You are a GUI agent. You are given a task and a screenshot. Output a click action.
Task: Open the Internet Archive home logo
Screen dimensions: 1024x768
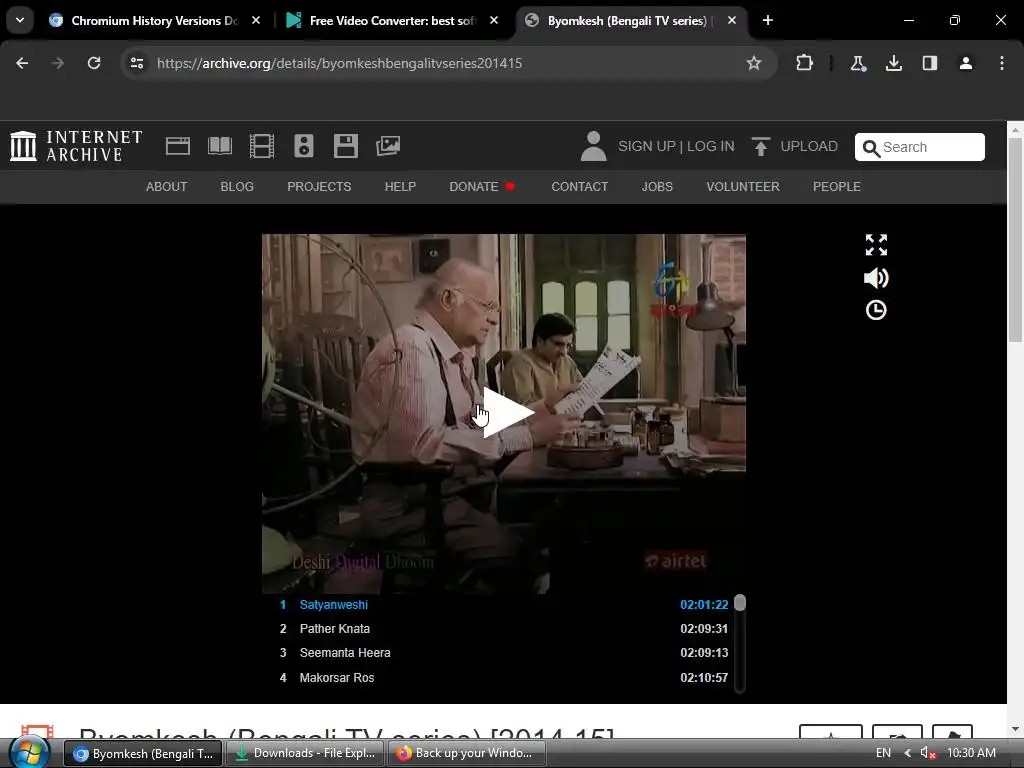76,146
